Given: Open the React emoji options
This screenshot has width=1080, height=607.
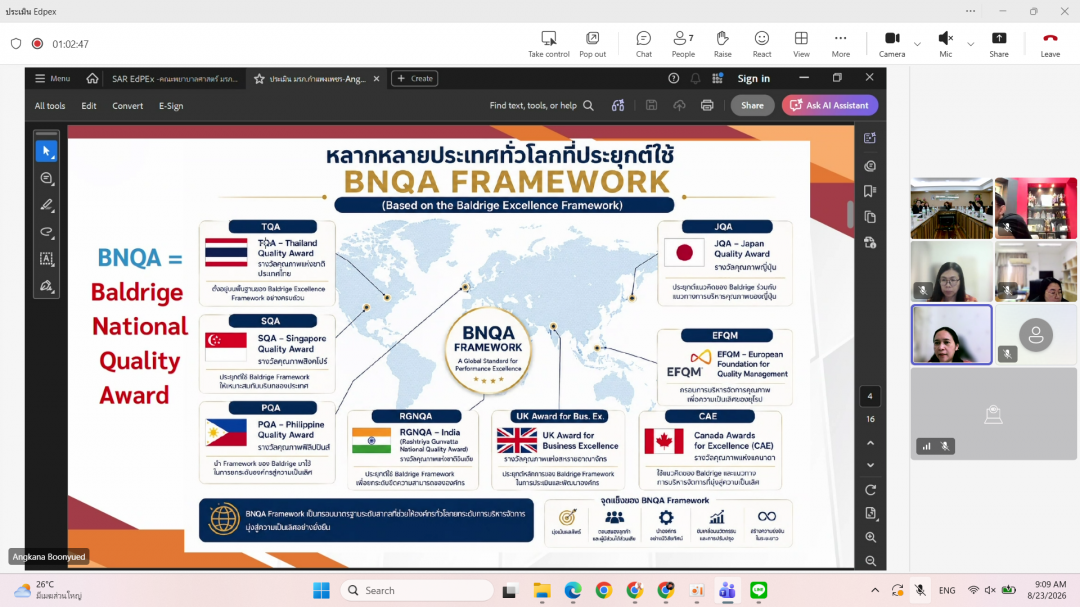Looking at the screenshot, I should point(762,44).
